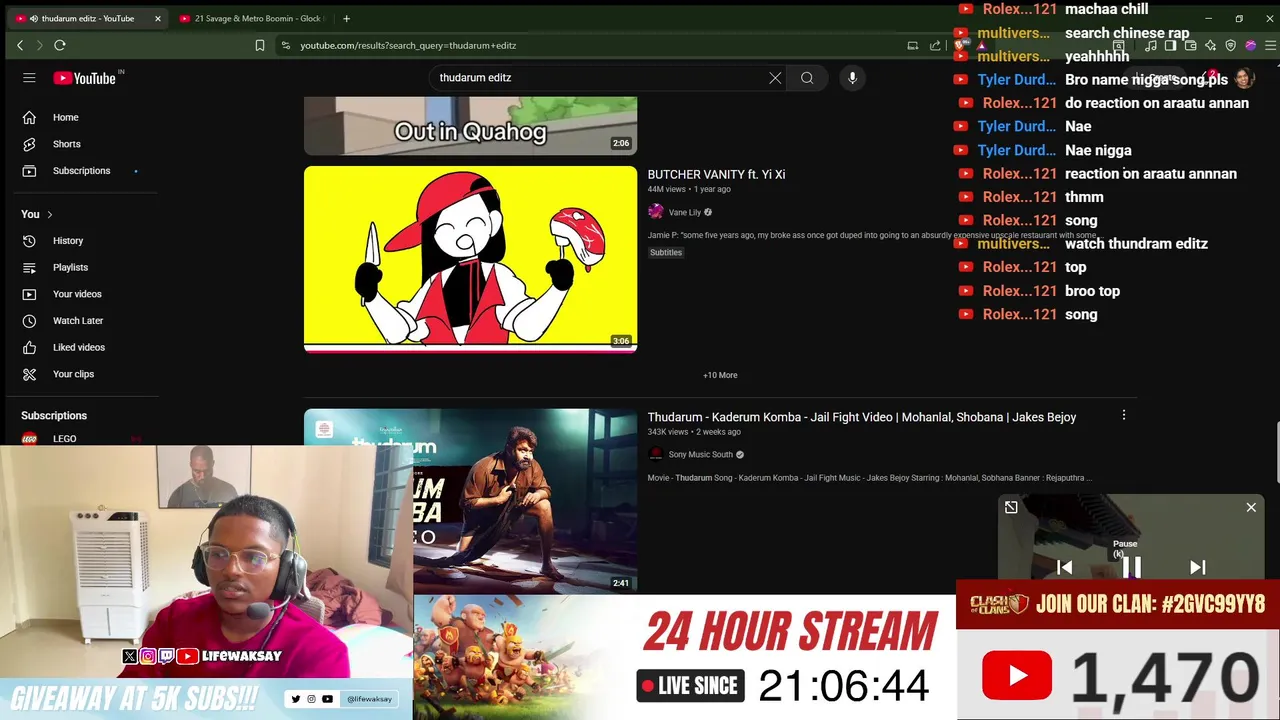Reload the YouTube results page
1280x720 pixels.
coord(60,45)
